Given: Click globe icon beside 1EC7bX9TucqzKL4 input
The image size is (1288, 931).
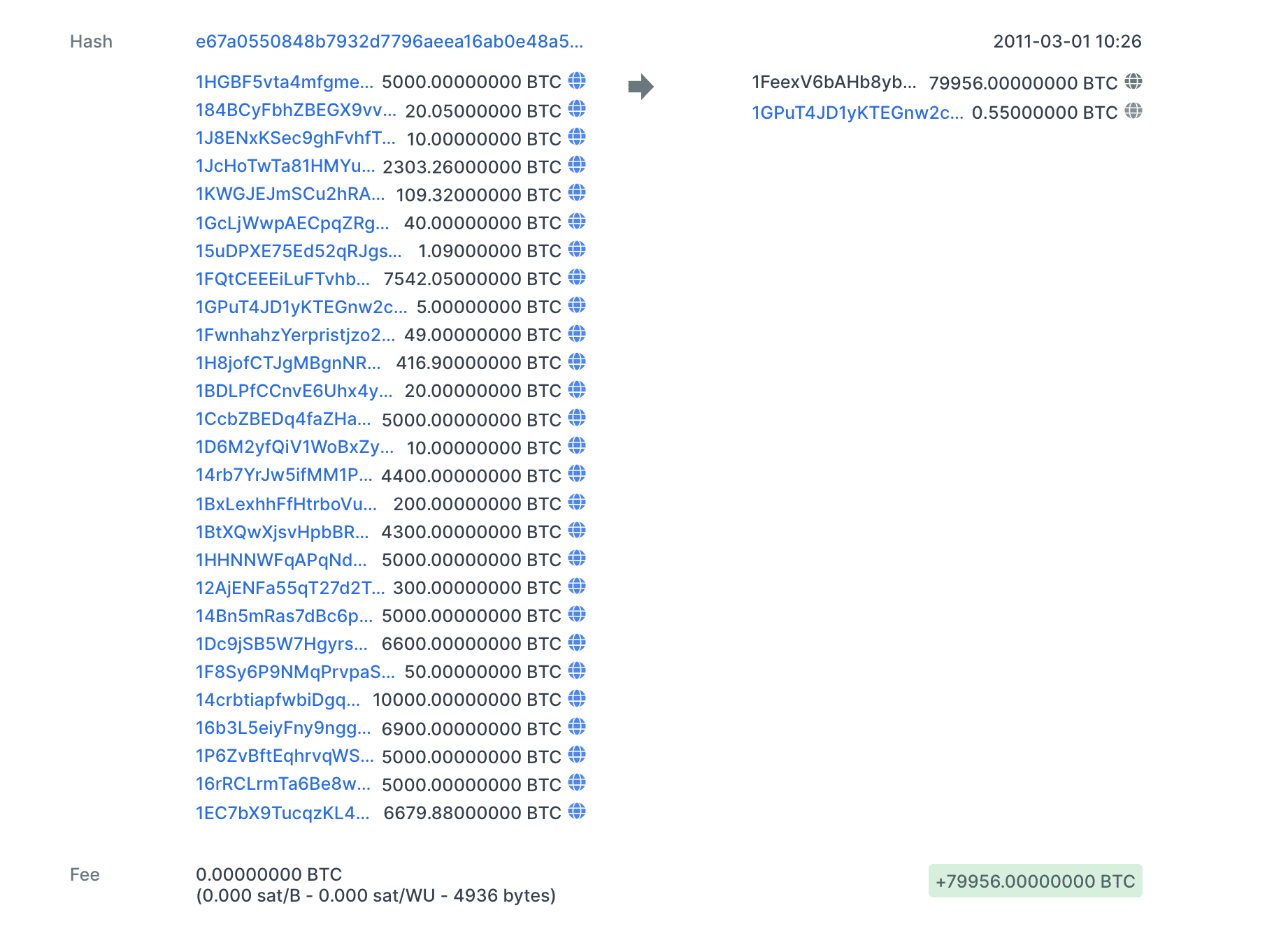Looking at the screenshot, I should tap(577, 811).
